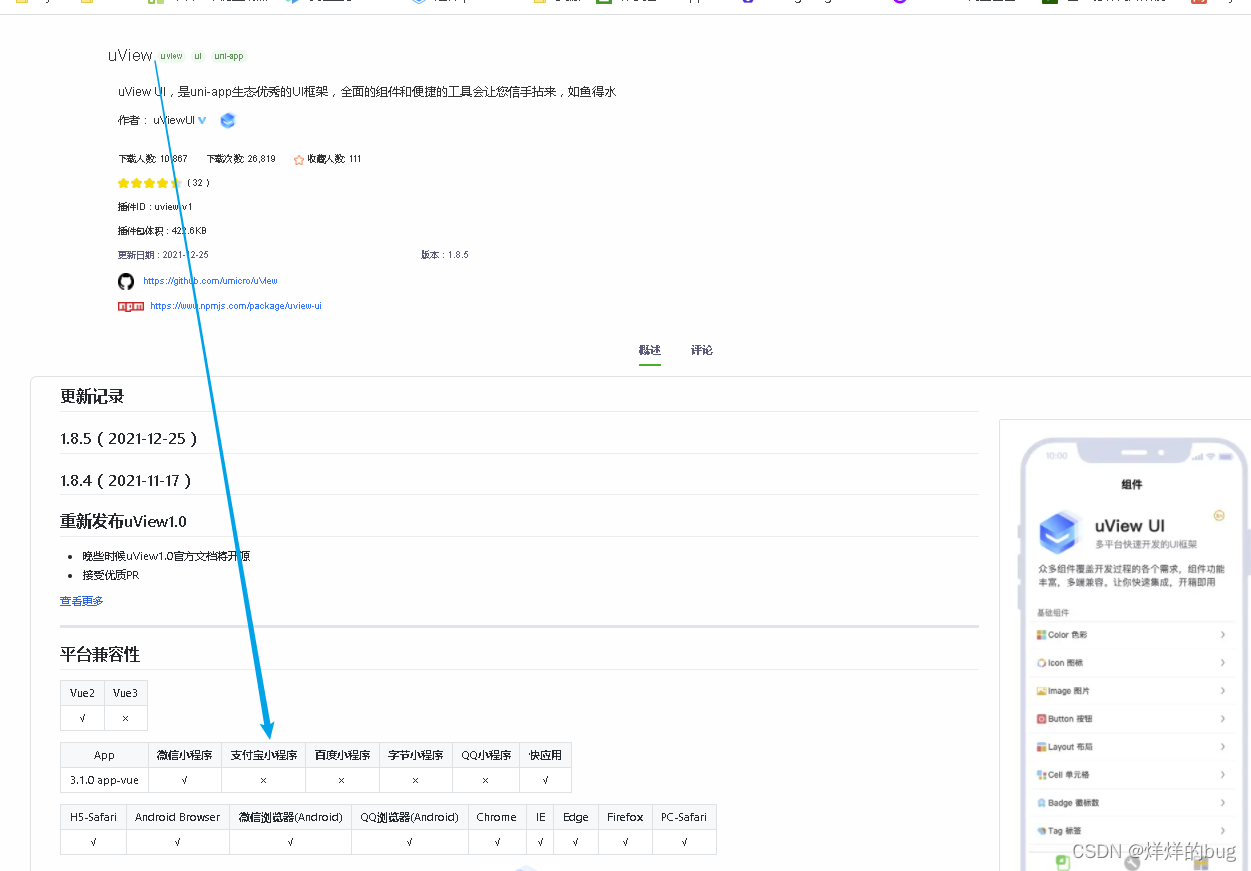Click the 接受优质PR bullet item

click(111, 575)
